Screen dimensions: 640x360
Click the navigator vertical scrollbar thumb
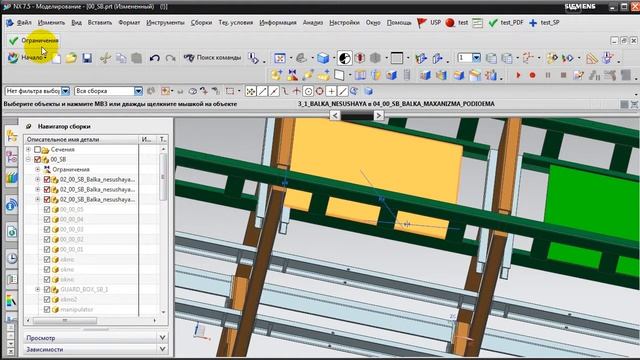163,177
